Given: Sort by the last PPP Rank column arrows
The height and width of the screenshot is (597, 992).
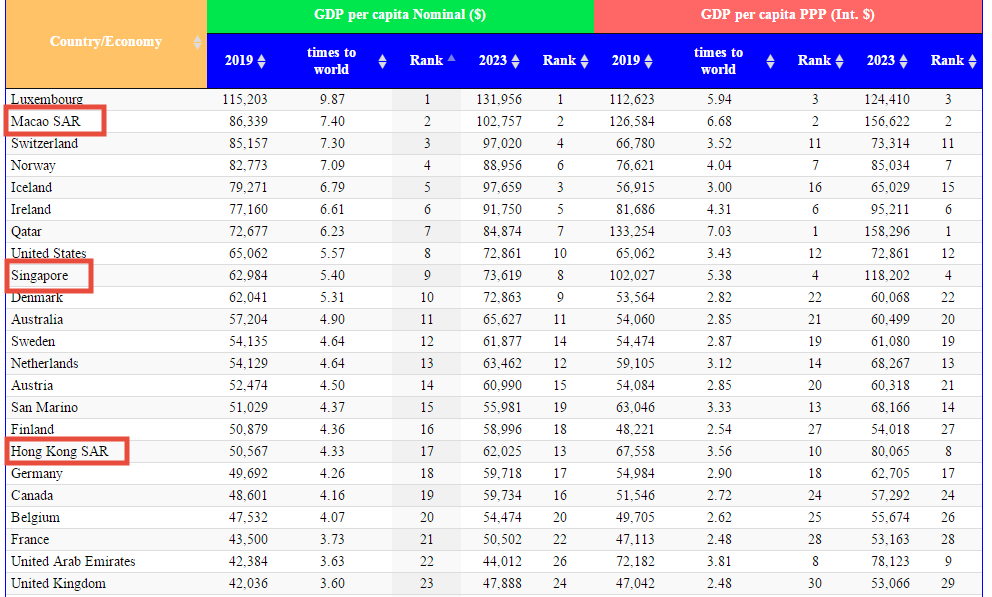Looking at the screenshot, I should 971,61.
